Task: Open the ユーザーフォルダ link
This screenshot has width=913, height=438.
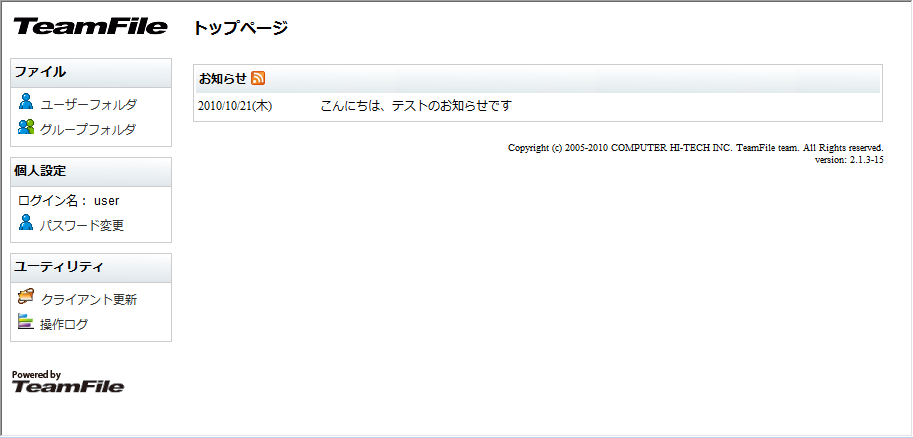Action: (x=88, y=104)
